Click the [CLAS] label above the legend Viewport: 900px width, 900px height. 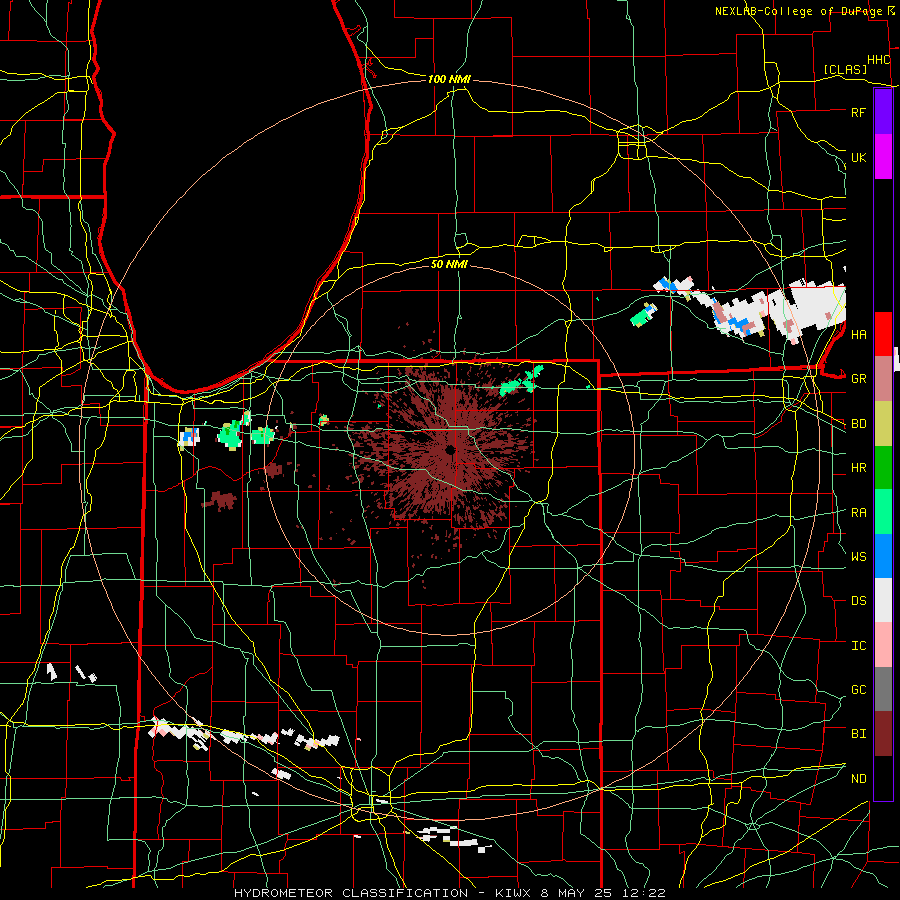click(x=845, y=70)
